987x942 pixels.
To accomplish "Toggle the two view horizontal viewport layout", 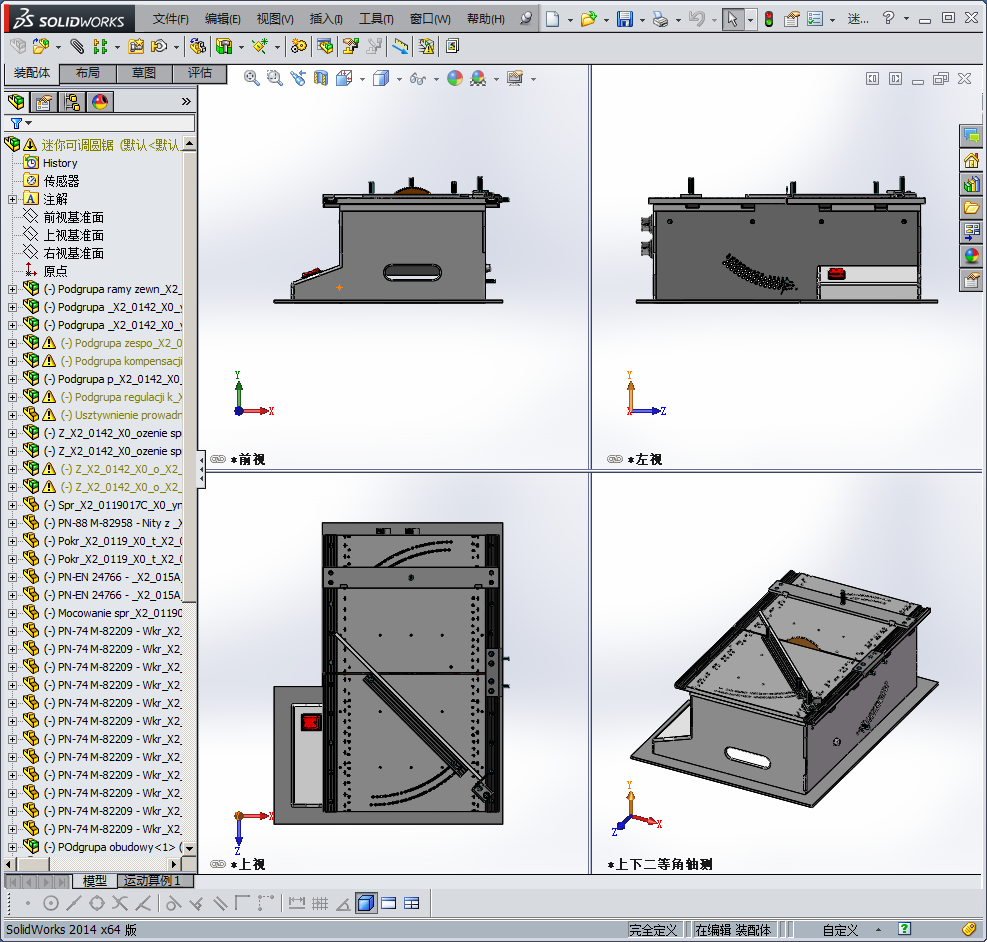I will 388,903.
